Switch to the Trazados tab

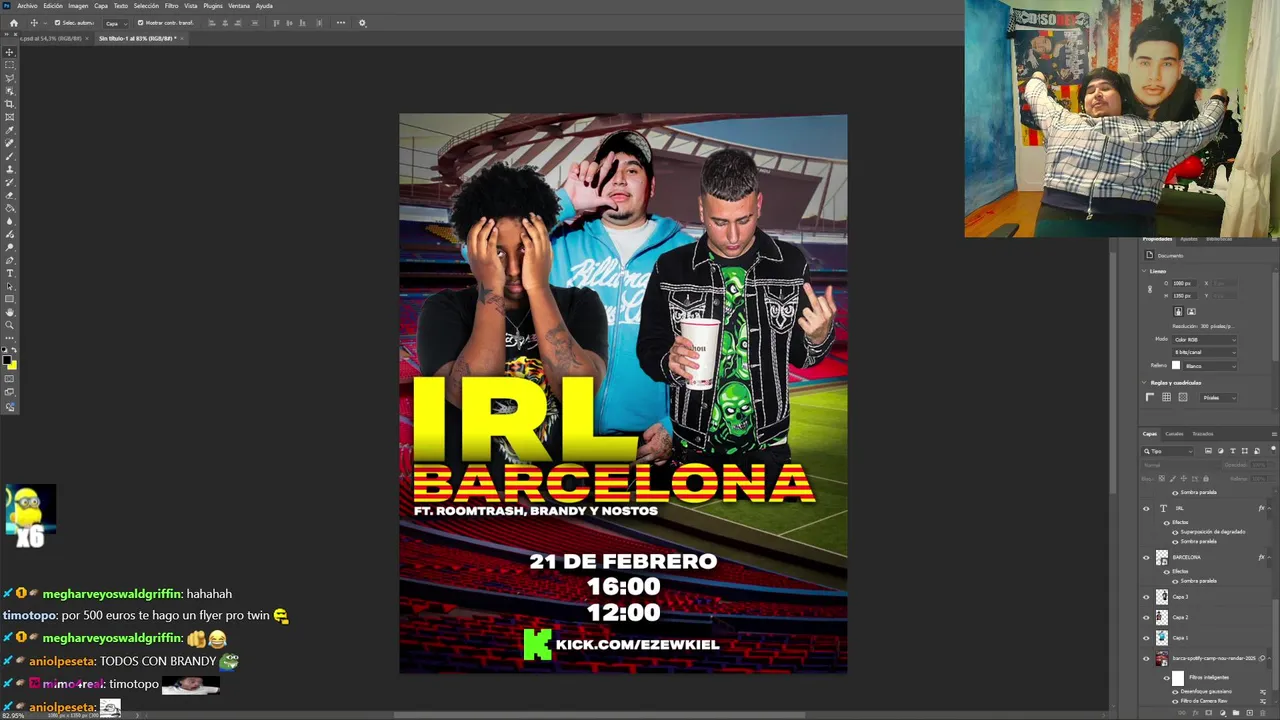click(1203, 434)
